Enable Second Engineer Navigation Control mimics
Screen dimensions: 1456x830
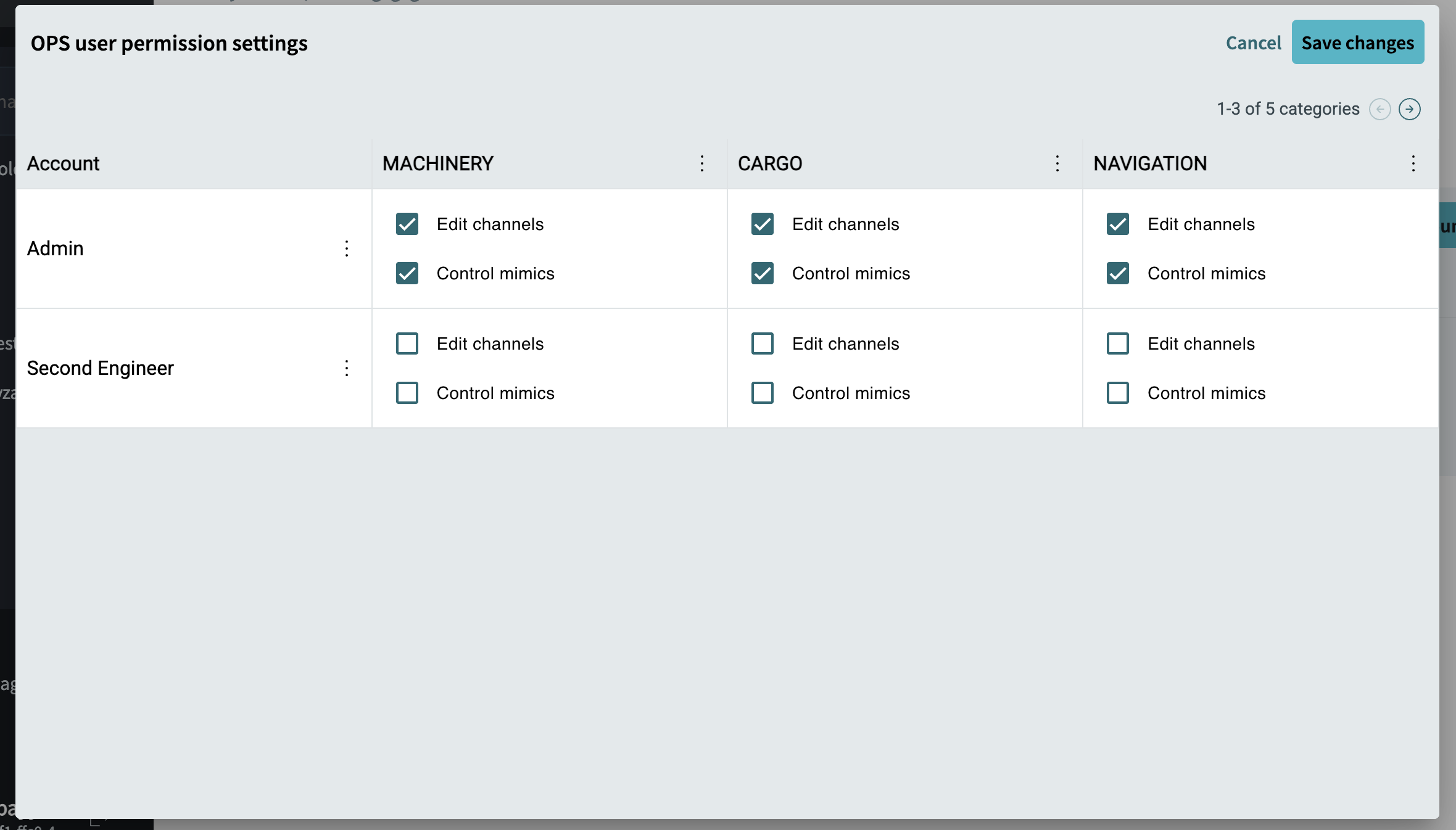coord(1118,393)
